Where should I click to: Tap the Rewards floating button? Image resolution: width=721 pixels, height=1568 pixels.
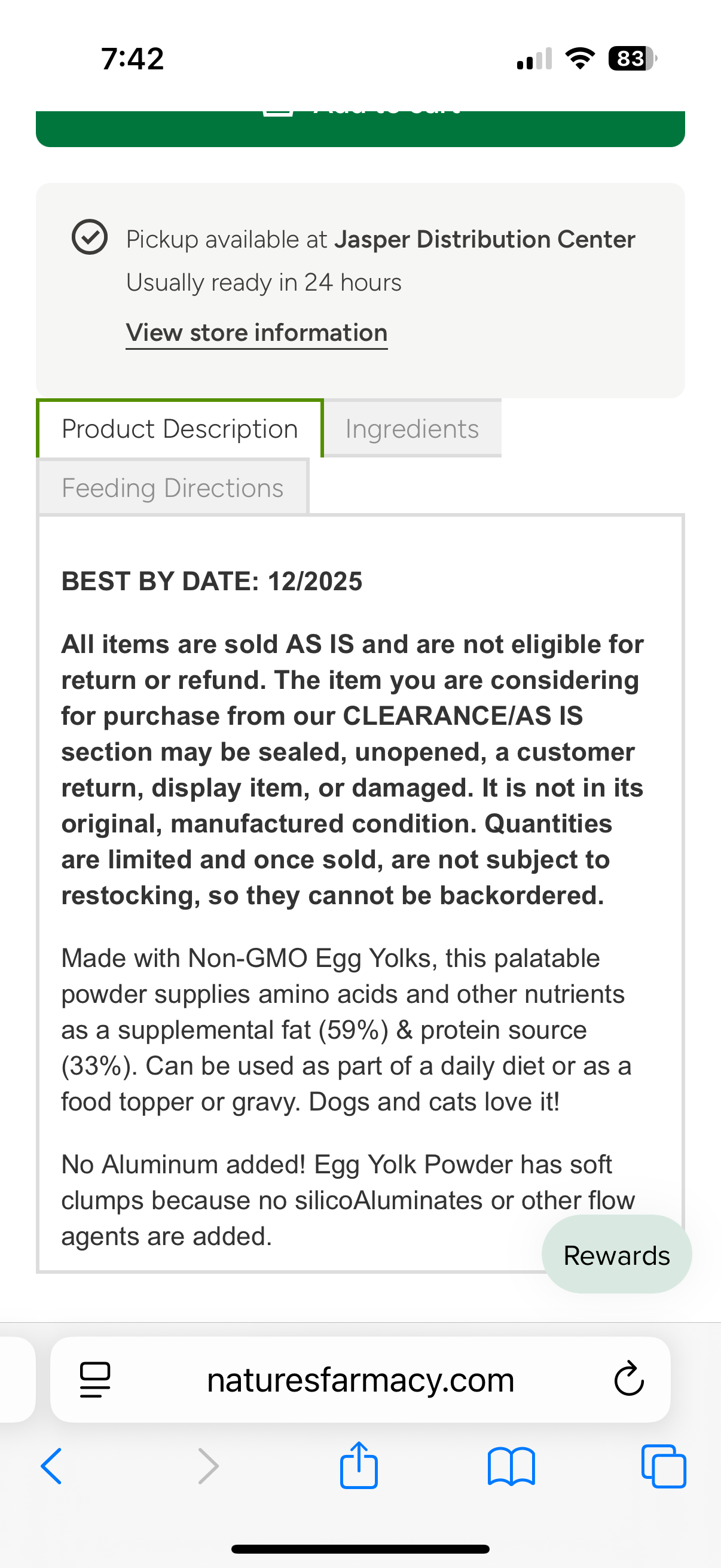click(616, 1255)
